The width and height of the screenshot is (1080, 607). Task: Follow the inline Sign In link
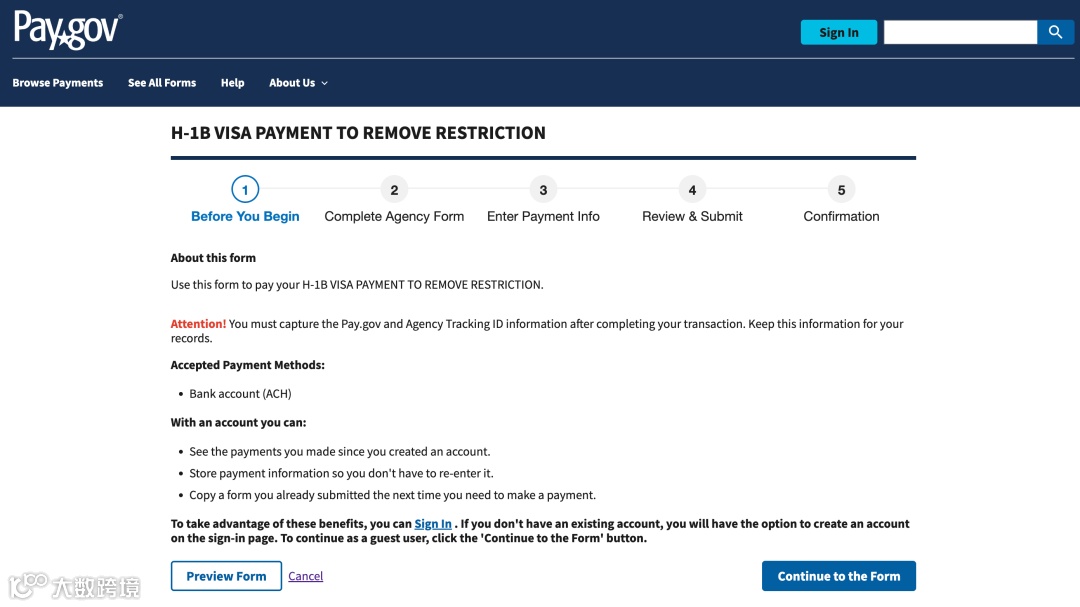pos(433,524)
